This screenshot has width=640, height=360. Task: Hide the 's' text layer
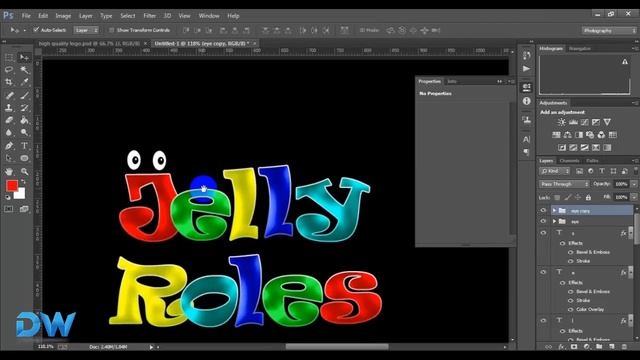(543, 233)
